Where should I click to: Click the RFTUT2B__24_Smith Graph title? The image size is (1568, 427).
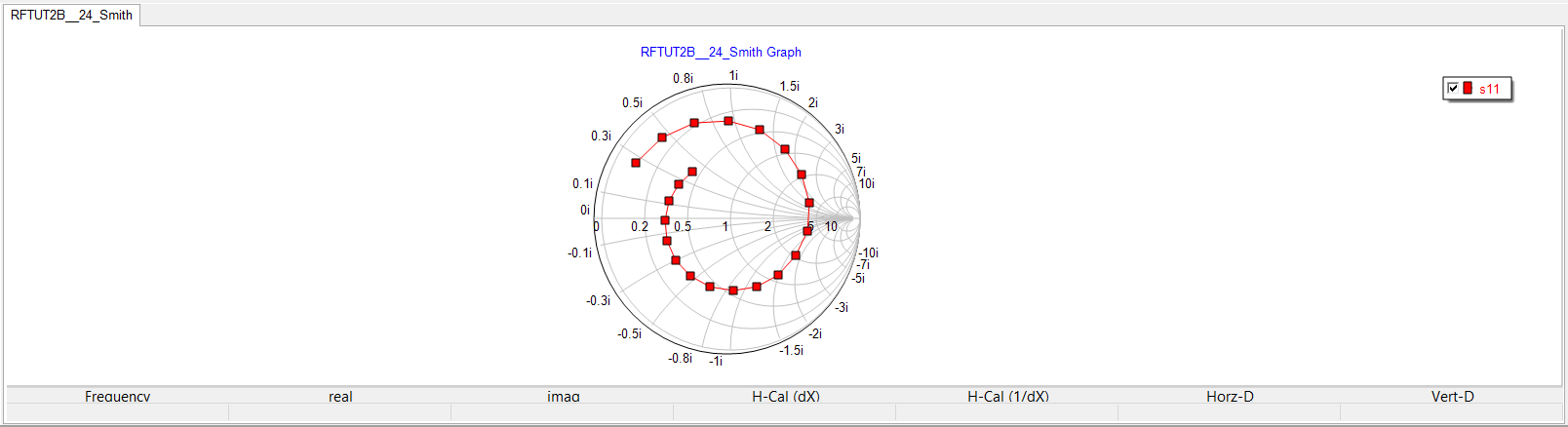click(721, 53)
